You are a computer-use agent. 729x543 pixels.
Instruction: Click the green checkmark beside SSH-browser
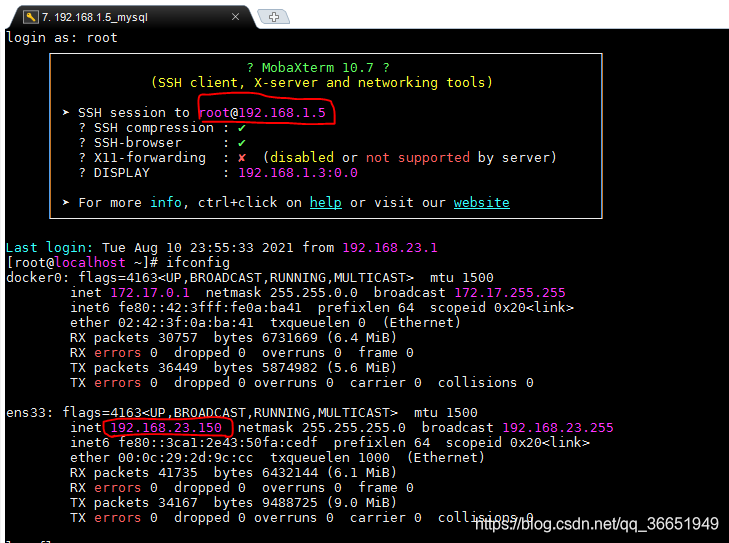pyautogui.click(x=242, y=143)
